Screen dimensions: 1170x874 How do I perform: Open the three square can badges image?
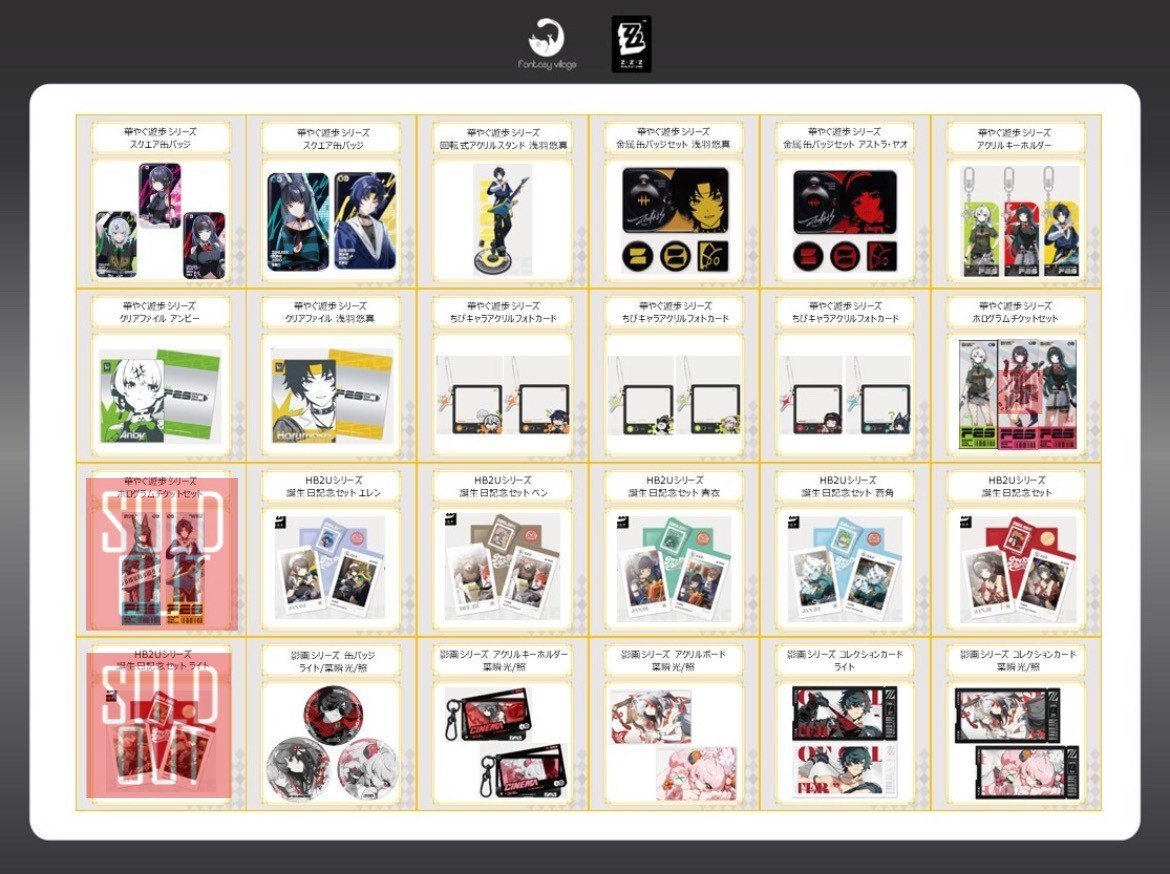(x=160, y=221)
